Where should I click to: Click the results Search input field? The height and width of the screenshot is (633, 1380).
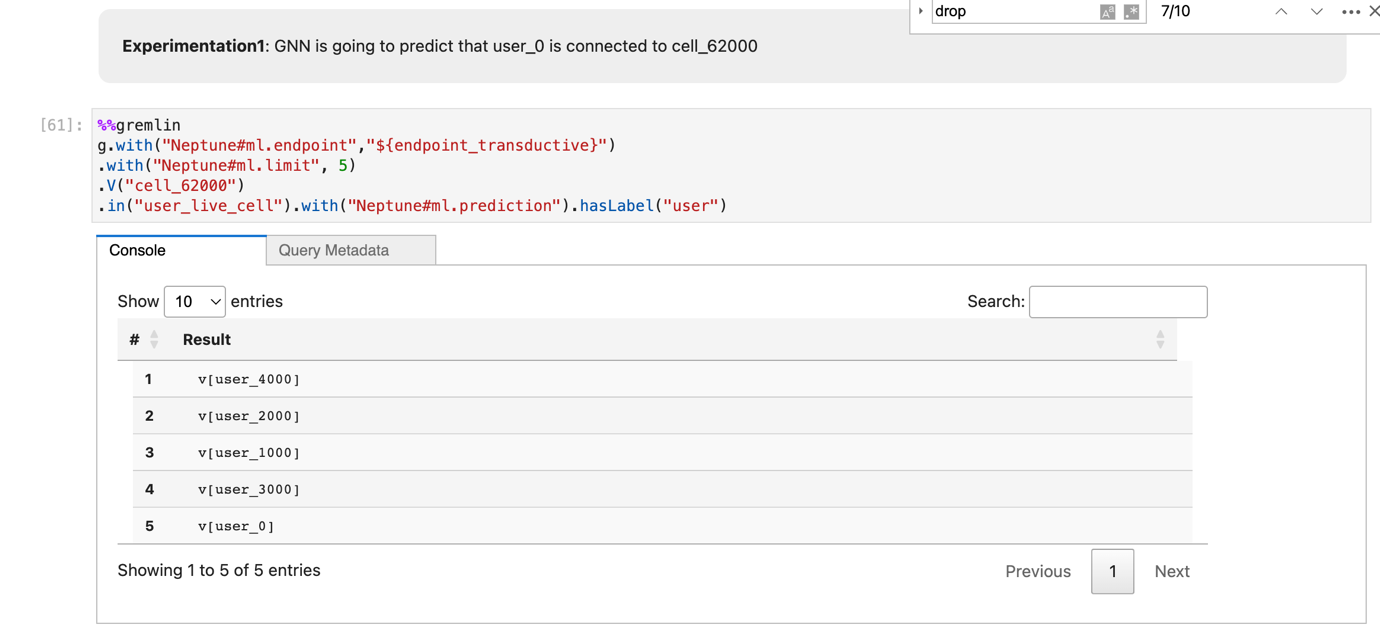[1117, 301]
